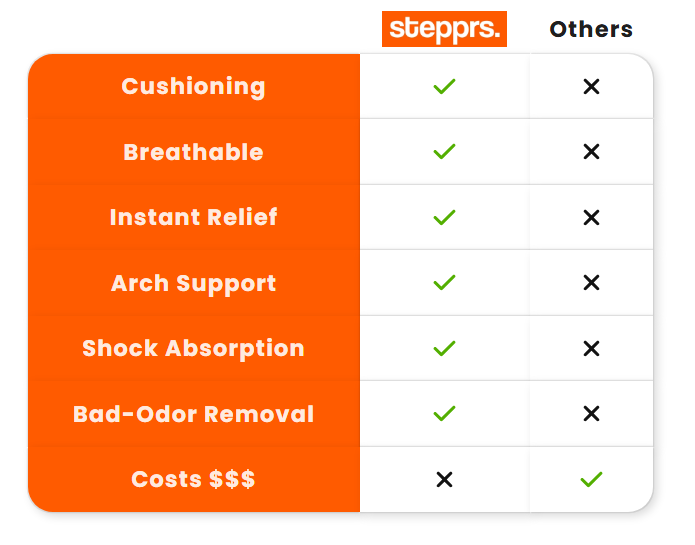
Task: Click the black X in Arch Support row
Action: tap(591, 283)
